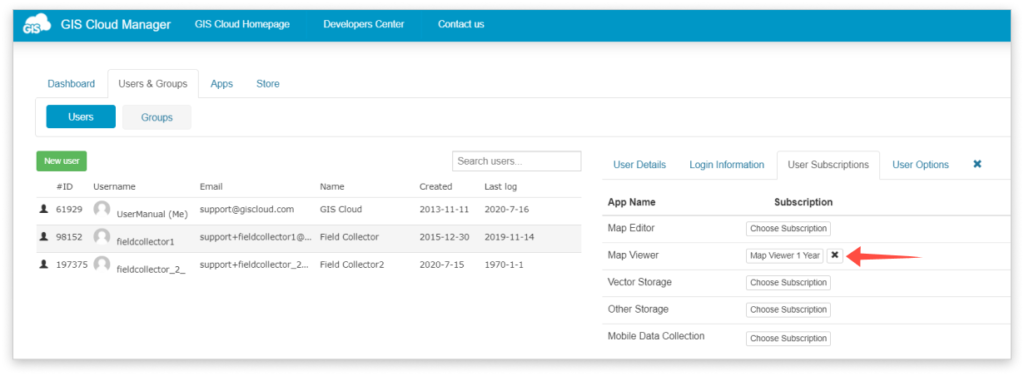Open the Map Viewer 1 Year selector

[785, 255]
